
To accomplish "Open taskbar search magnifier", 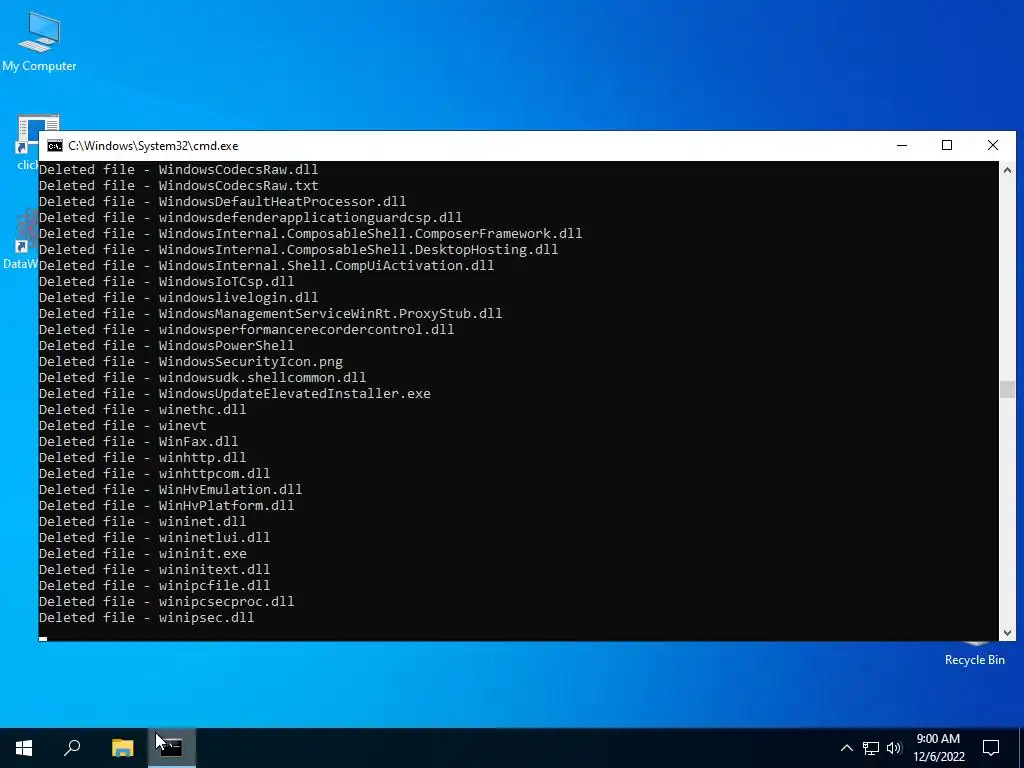I will [72, 748].
